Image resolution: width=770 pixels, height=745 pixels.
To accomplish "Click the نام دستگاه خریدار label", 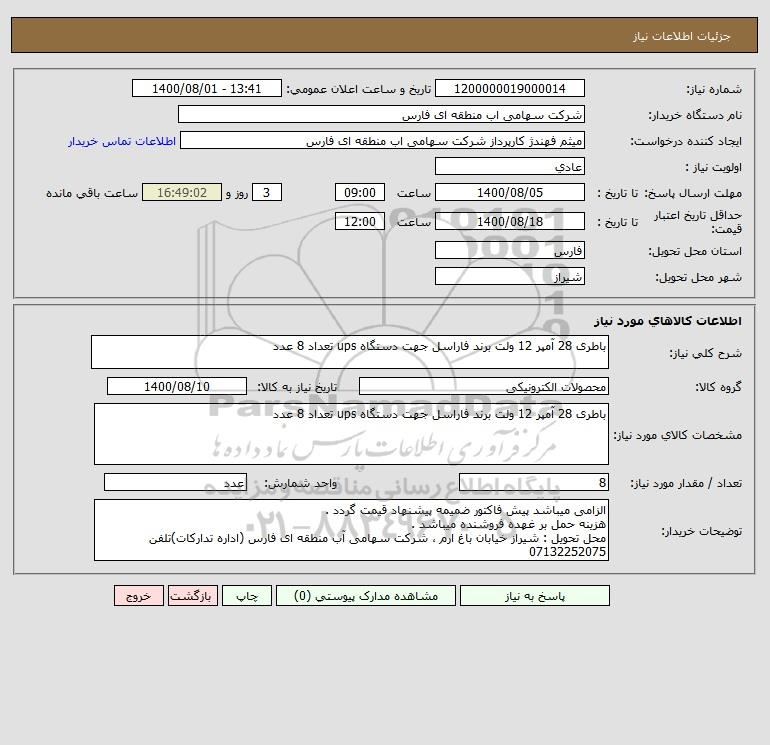I will pos(695,115).
